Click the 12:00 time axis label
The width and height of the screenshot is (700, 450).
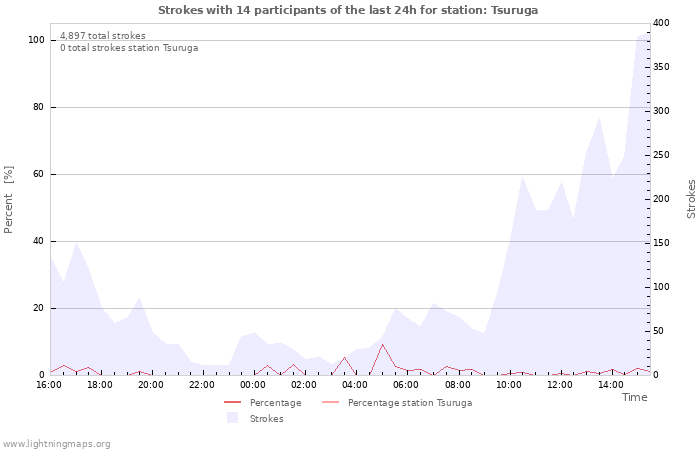click(560, 385)
